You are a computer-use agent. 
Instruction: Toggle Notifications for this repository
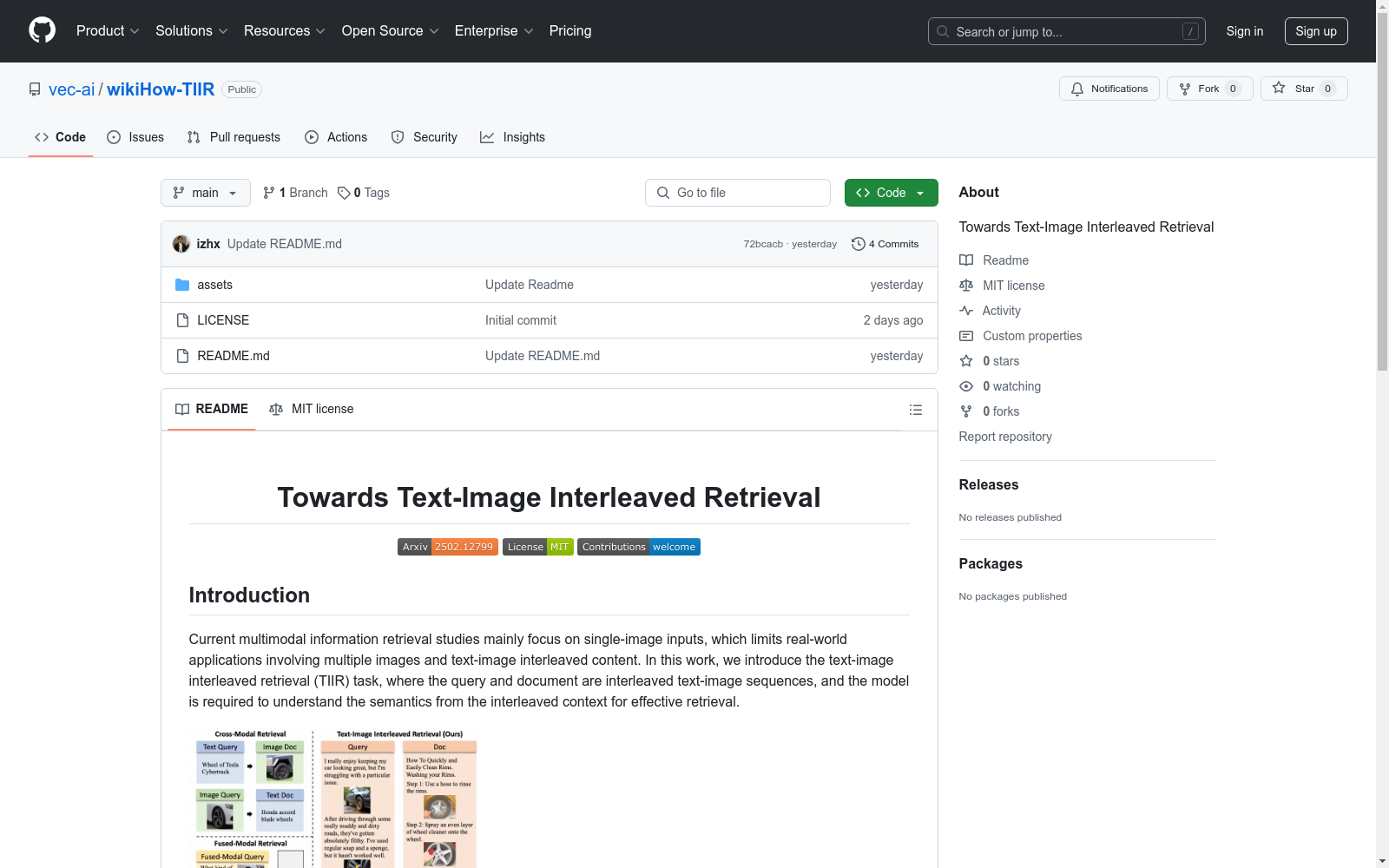(x=1109, y=89)
